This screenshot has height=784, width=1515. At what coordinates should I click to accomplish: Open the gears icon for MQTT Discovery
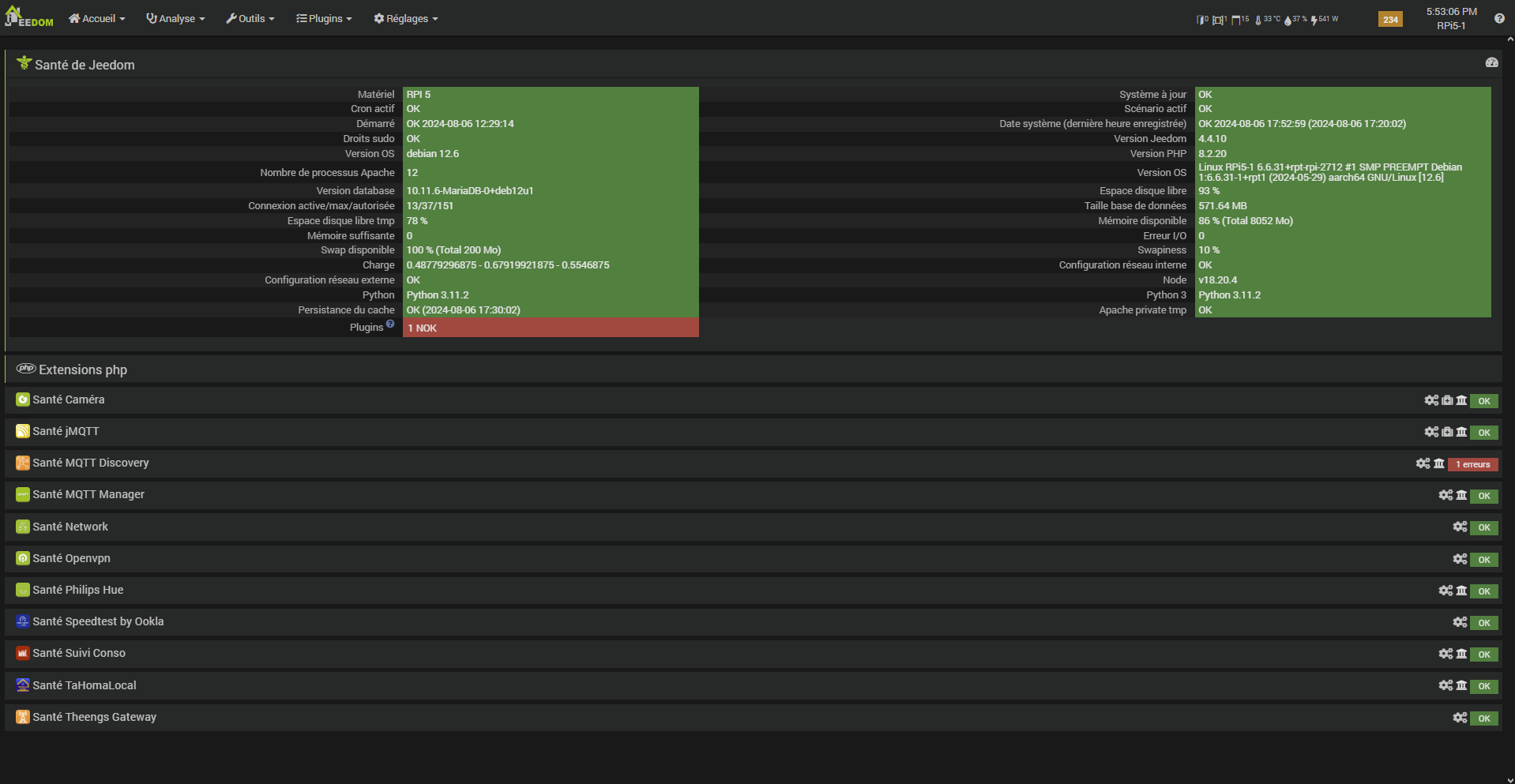click(1423, 463)
